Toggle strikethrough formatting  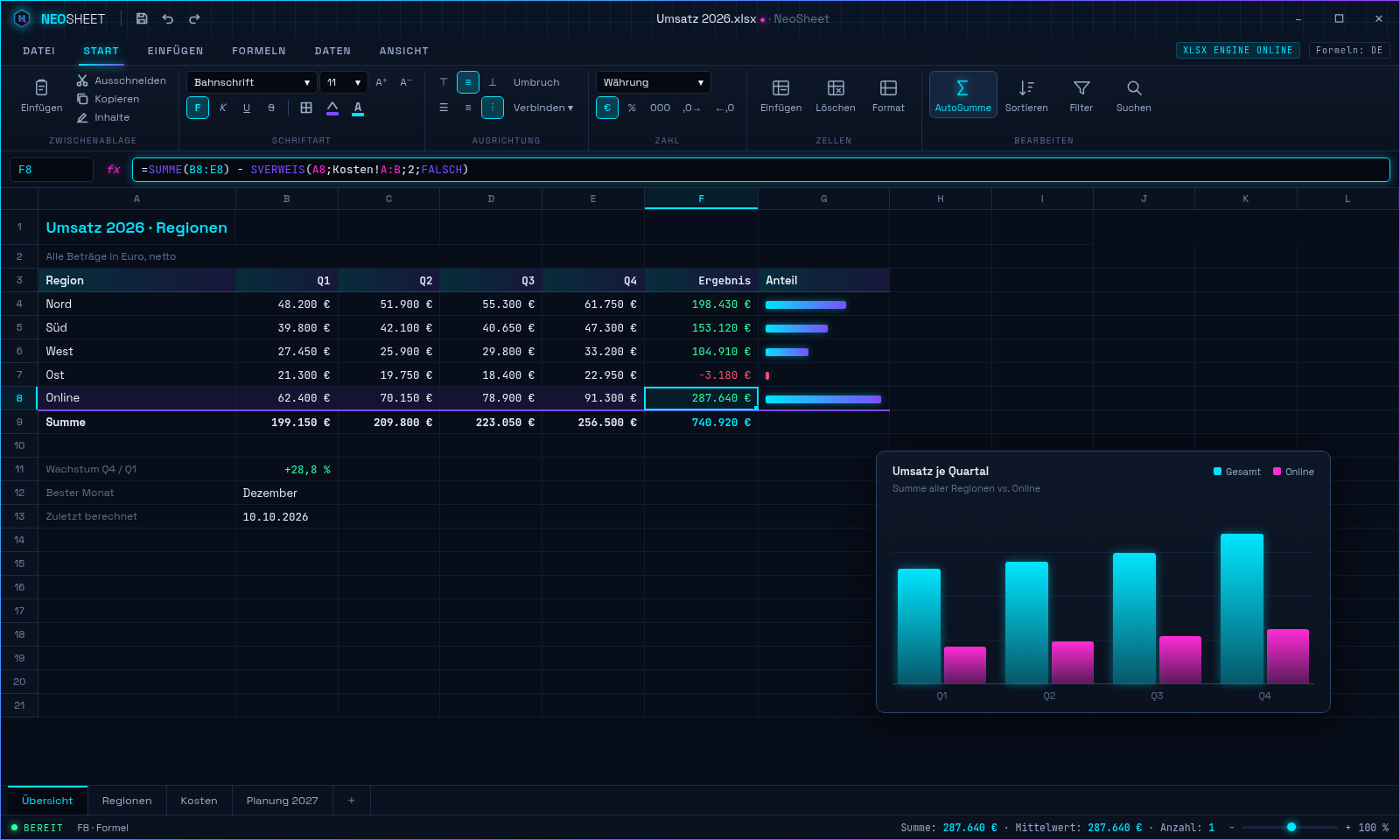(x=271, y=108)
